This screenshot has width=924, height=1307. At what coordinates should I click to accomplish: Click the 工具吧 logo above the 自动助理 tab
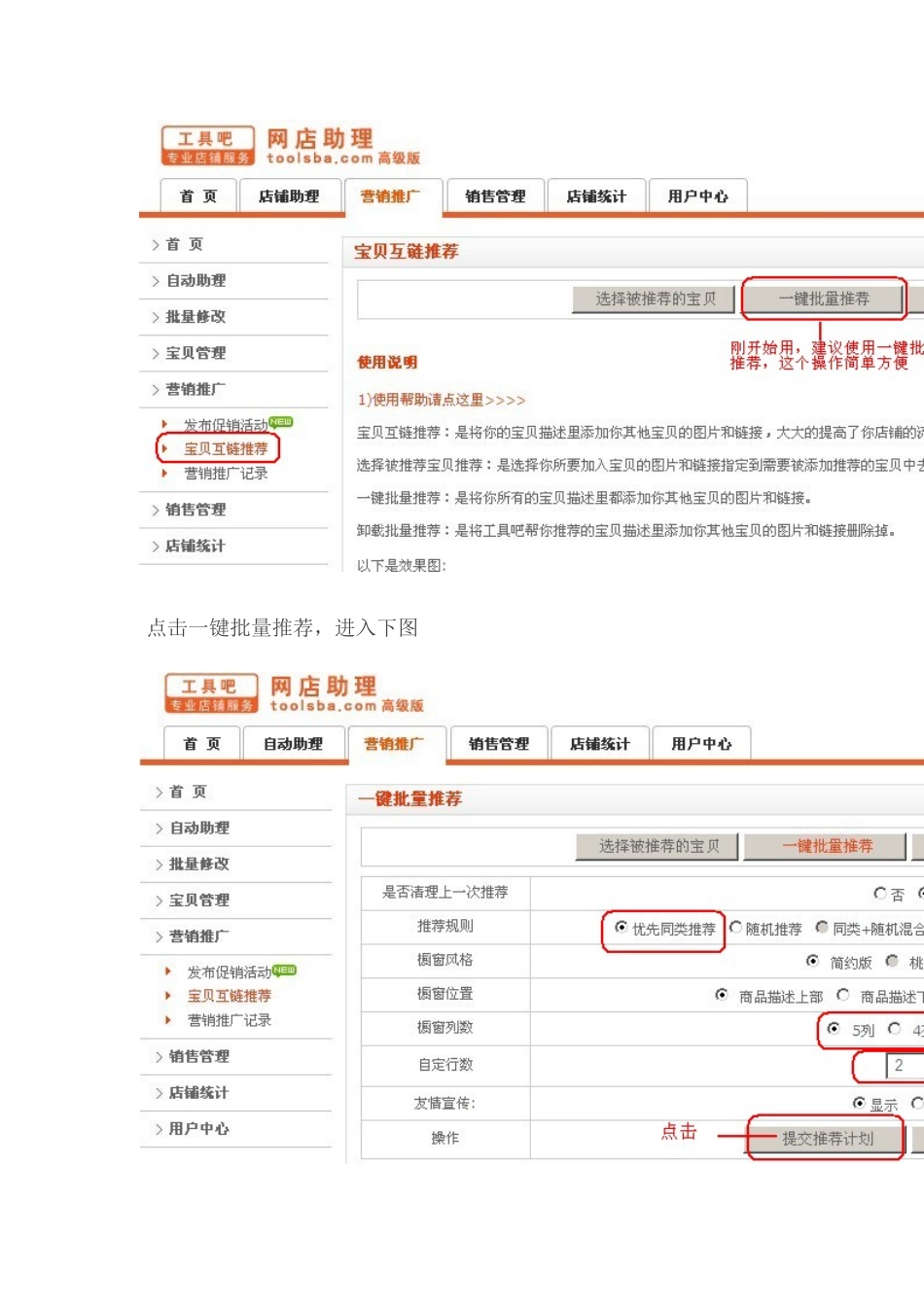pyautogui.click(x=211, y=693)
